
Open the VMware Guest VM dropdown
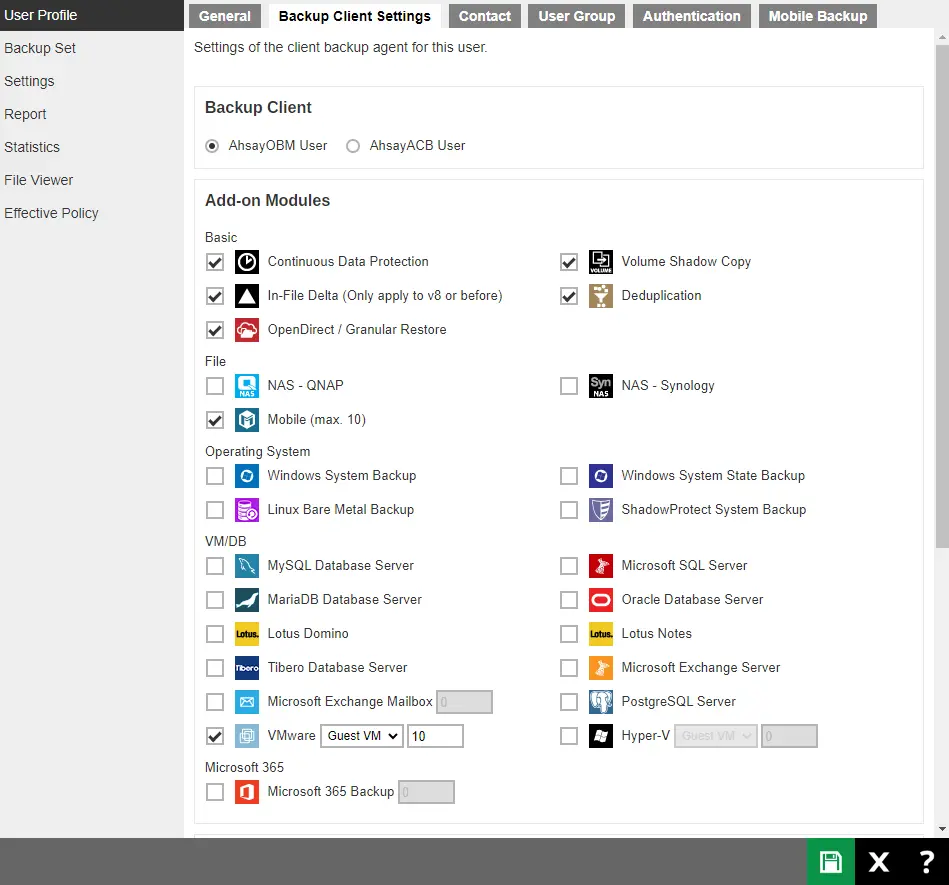tap(362, 736)
